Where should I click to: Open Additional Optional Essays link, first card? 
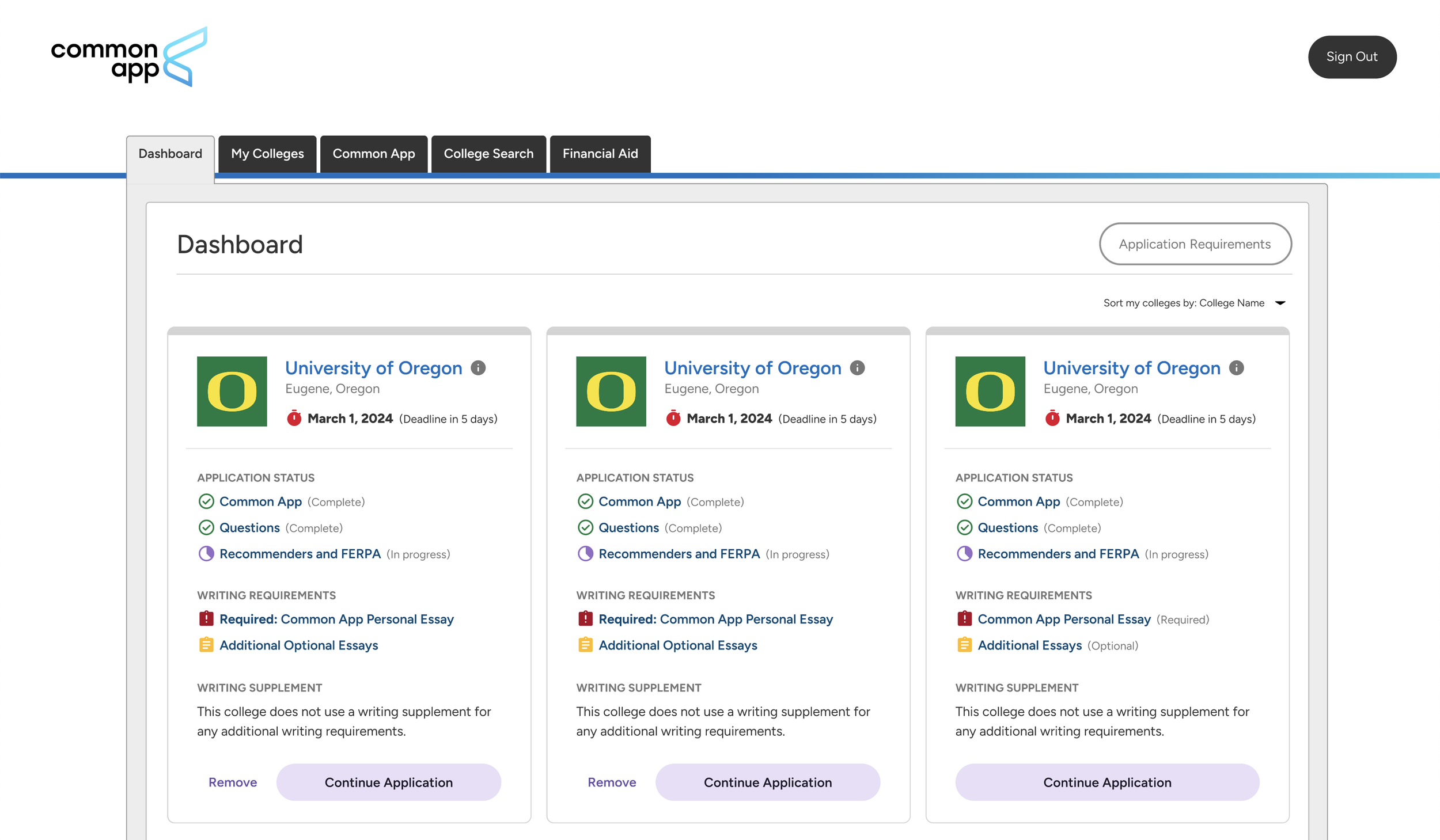pyautogui.click(x=299, y=645)
